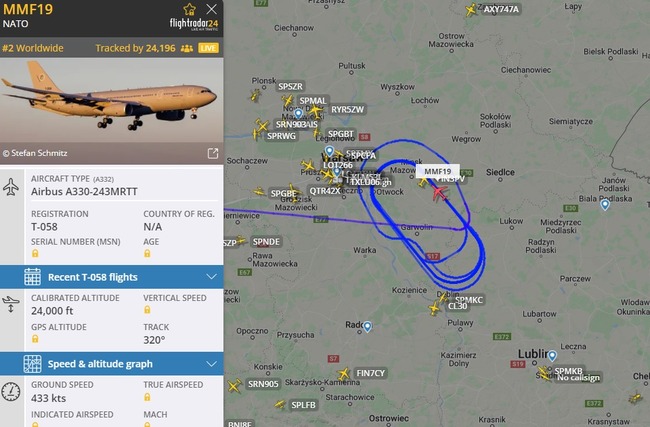Open aircraft photo via external link icon
Viewport: 650px width, 427px height.
tap(213, 153)
